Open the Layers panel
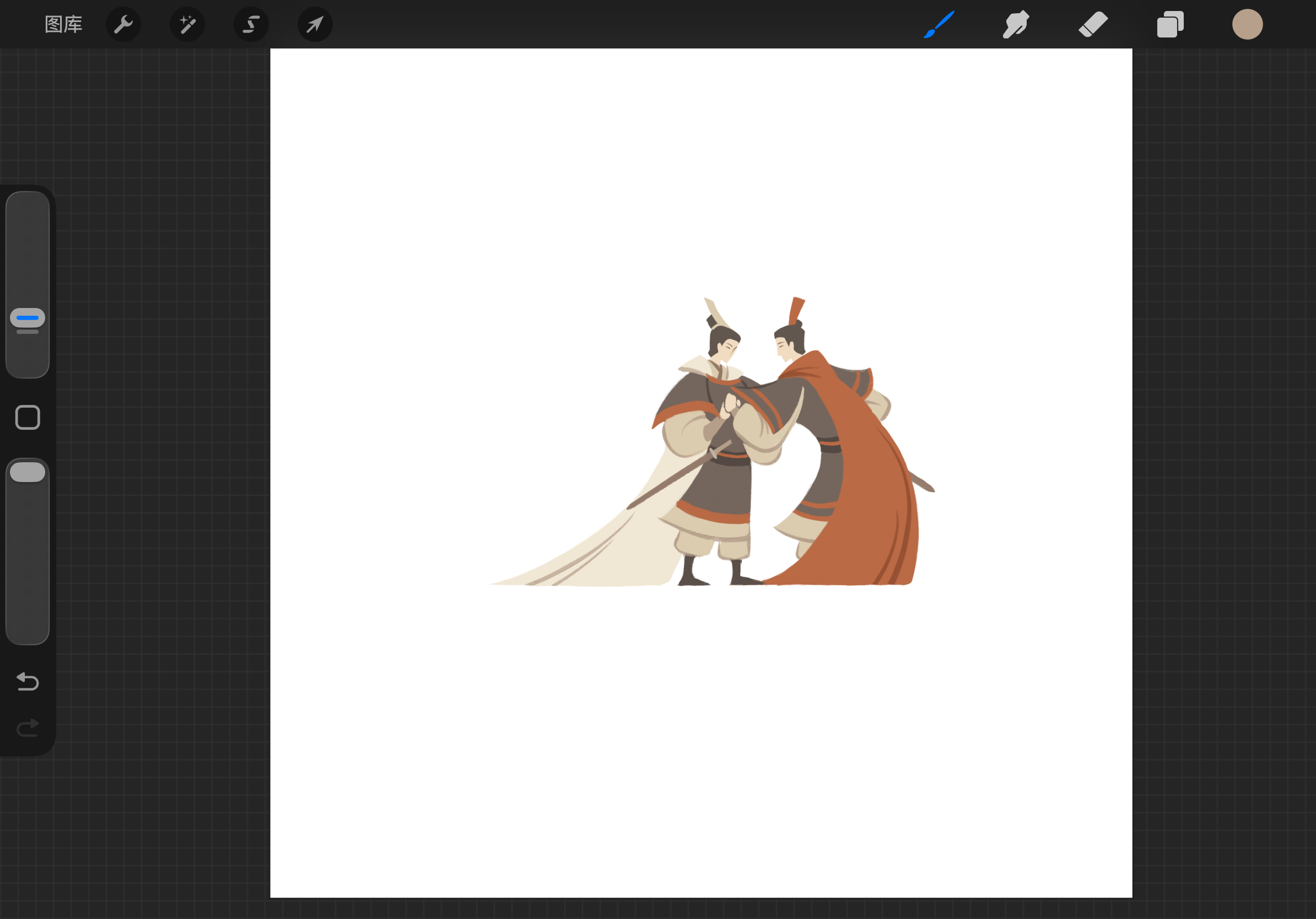 coord(1170,25)
